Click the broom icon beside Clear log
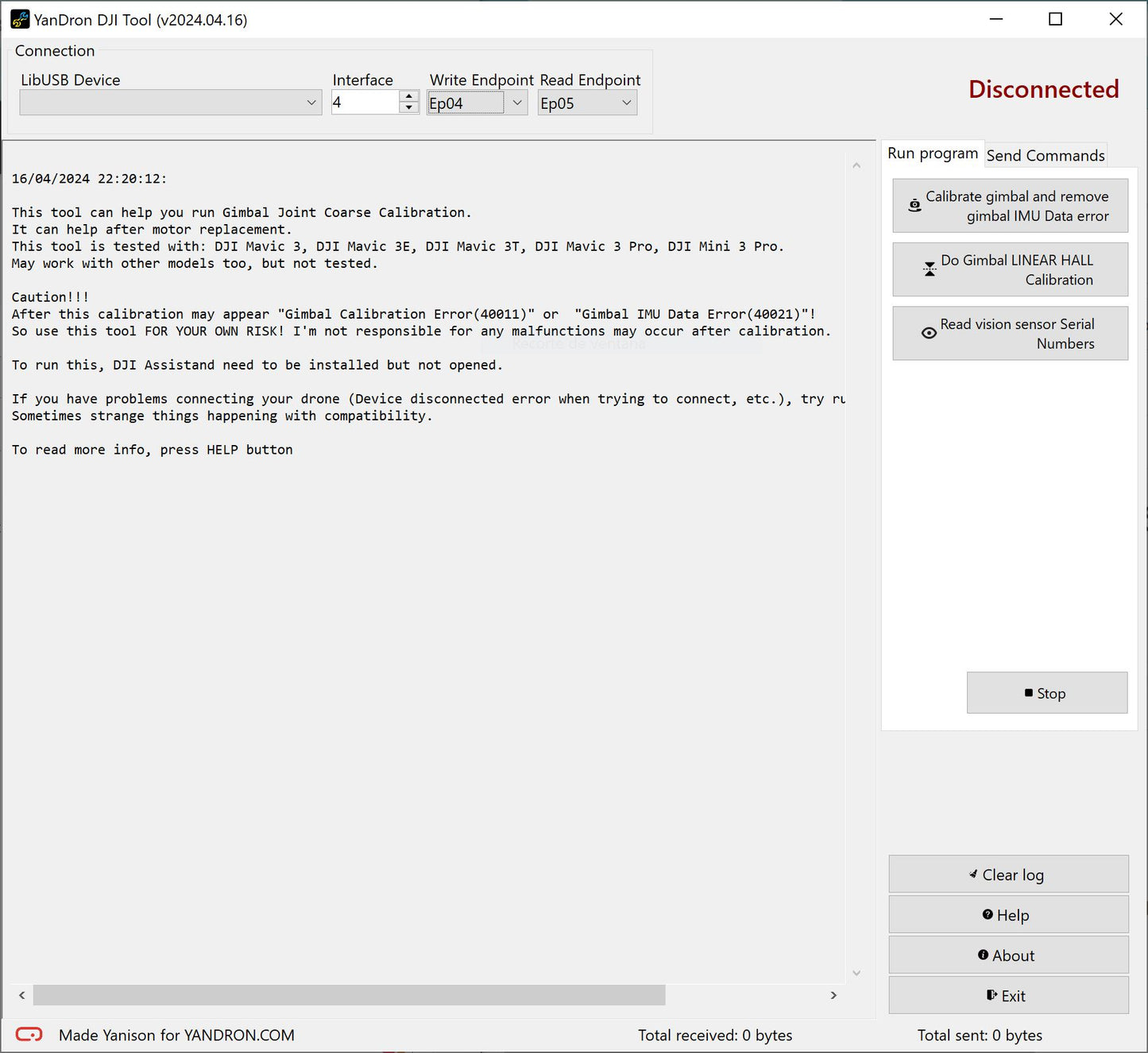This screenshot has width=1148, height=1053. (x=973, y=874)
